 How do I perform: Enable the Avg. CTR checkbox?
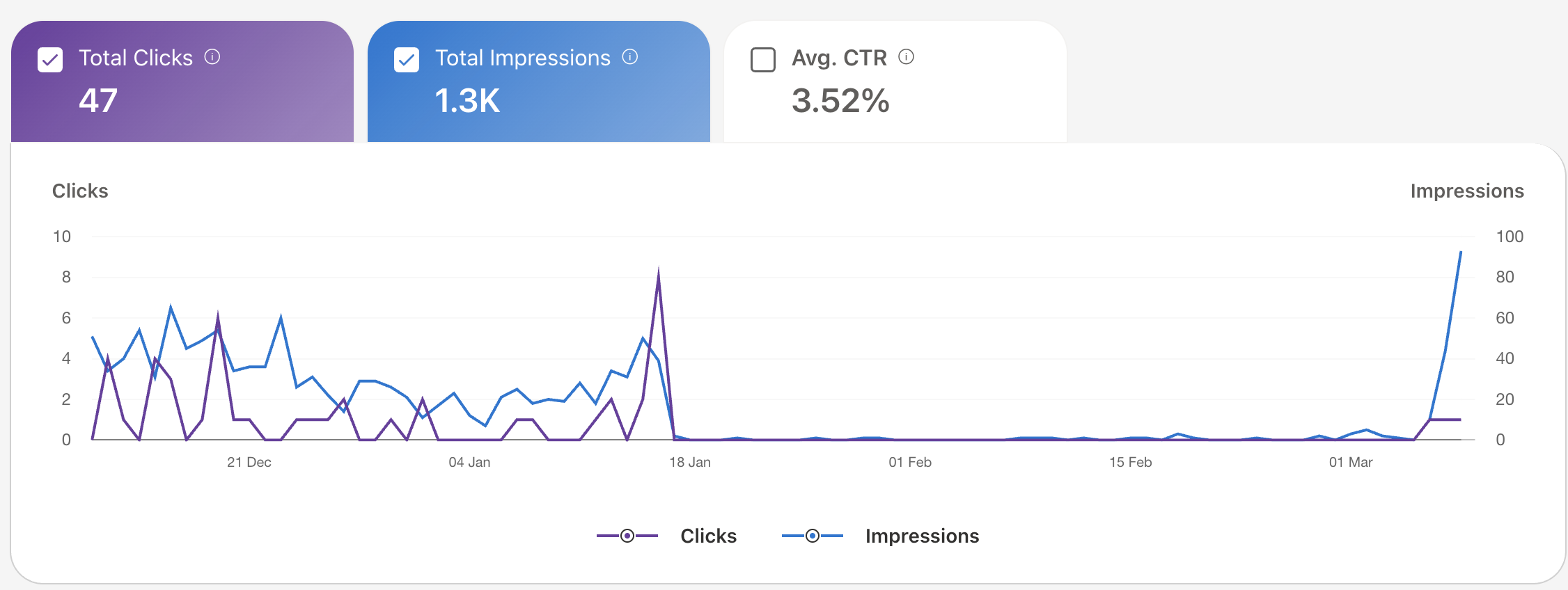763,60
